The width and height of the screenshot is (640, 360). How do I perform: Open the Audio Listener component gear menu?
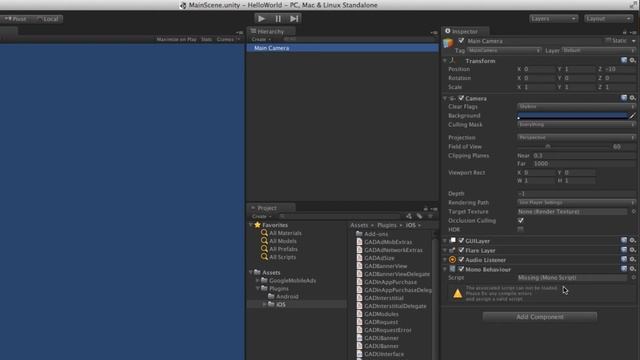pyautogui.click(x=632, y=259)
